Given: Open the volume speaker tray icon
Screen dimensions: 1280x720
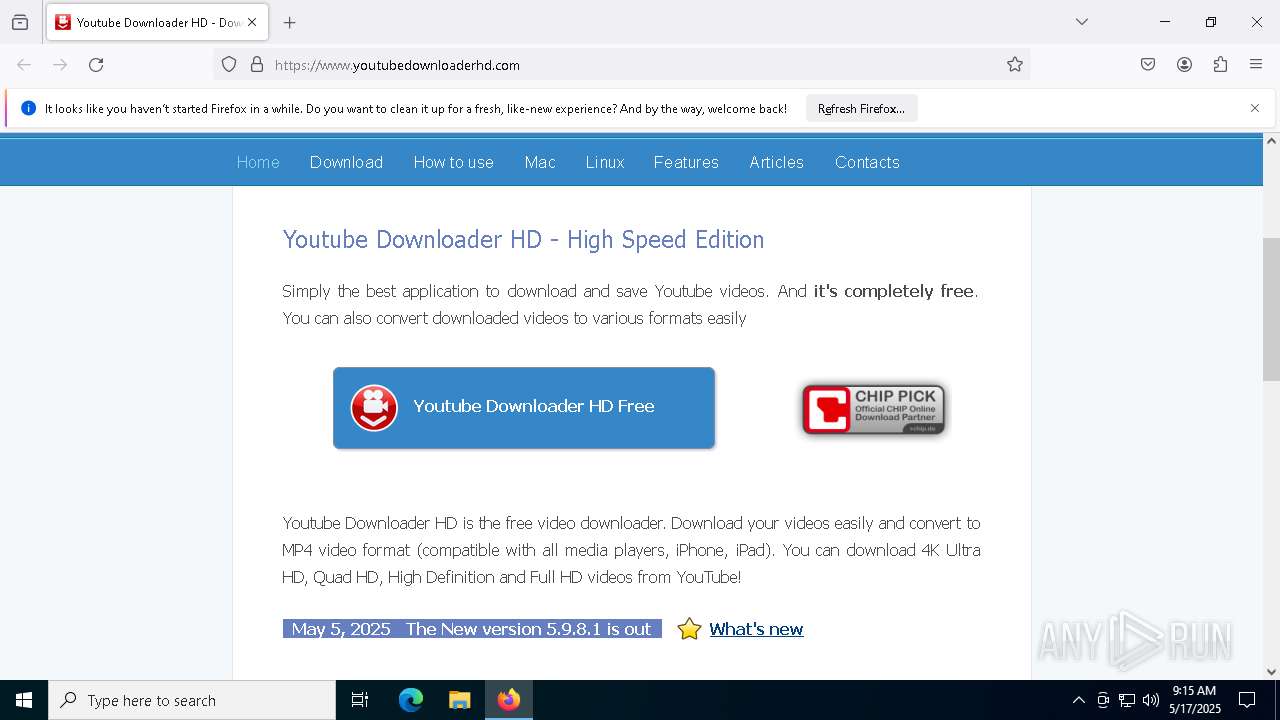Looking at the screenshot, I should coord(1151,700).
